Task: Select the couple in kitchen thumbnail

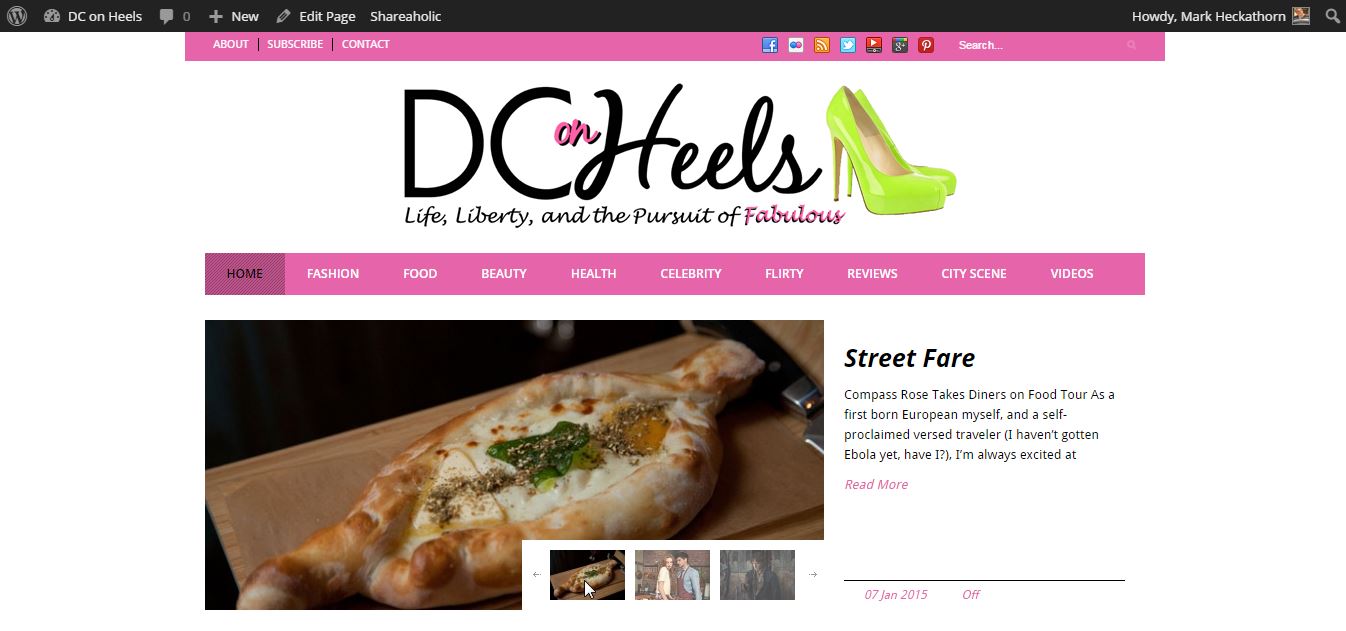Action: [672, 575]
